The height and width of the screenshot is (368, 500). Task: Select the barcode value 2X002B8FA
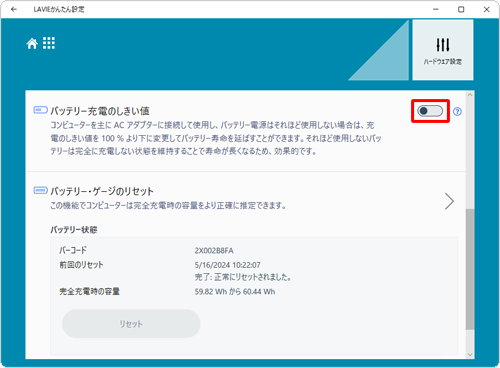pyautogui.click(x=214, y=251)
